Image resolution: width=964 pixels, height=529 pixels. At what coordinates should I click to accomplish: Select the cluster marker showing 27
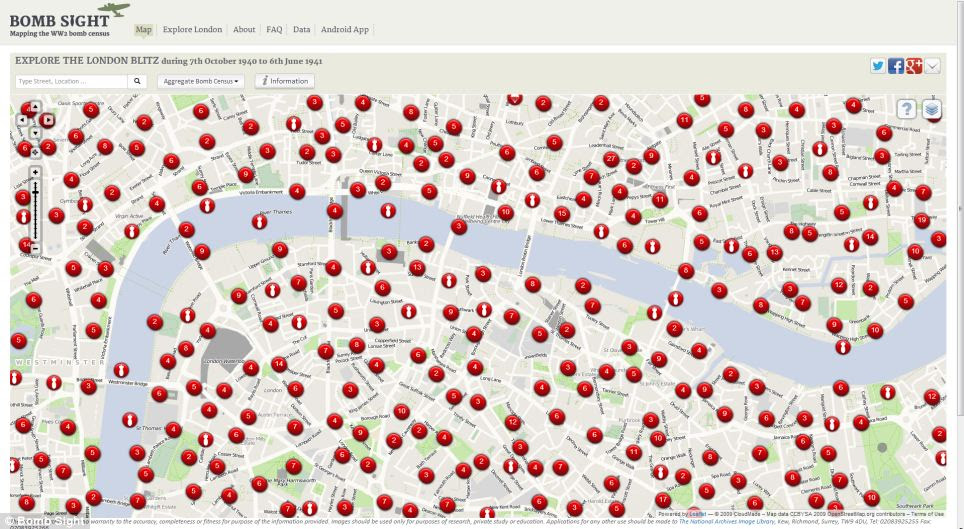pos(610,159)
